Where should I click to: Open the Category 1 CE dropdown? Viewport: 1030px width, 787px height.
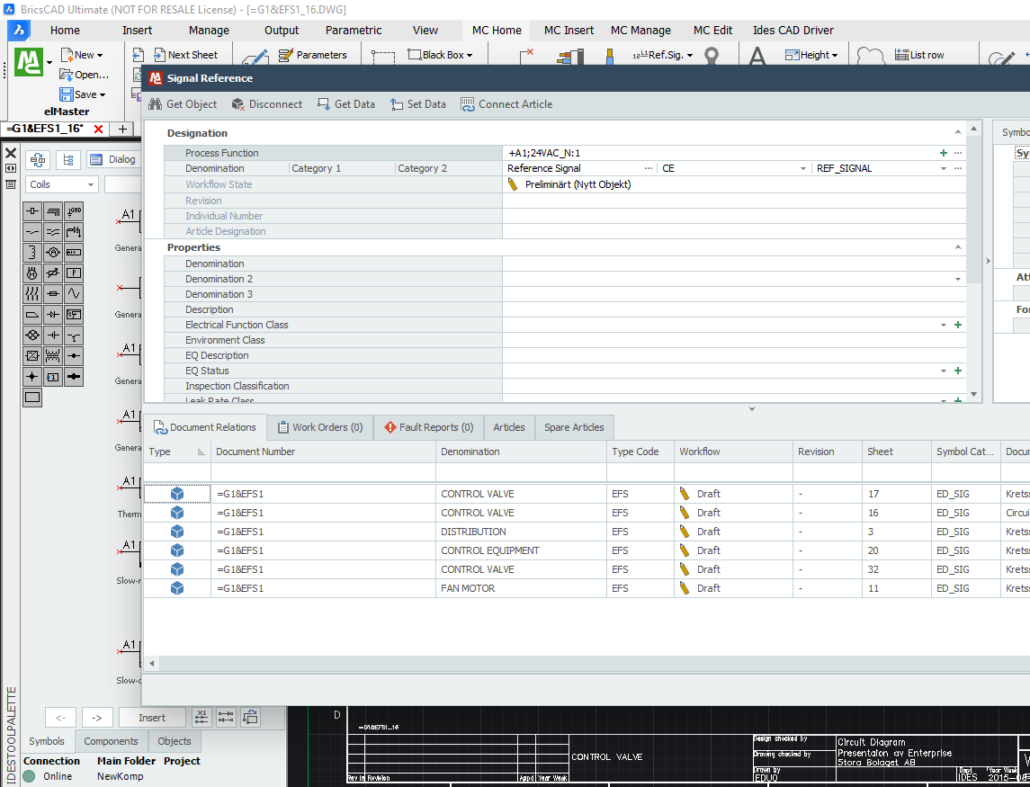[x=803, y=169]
